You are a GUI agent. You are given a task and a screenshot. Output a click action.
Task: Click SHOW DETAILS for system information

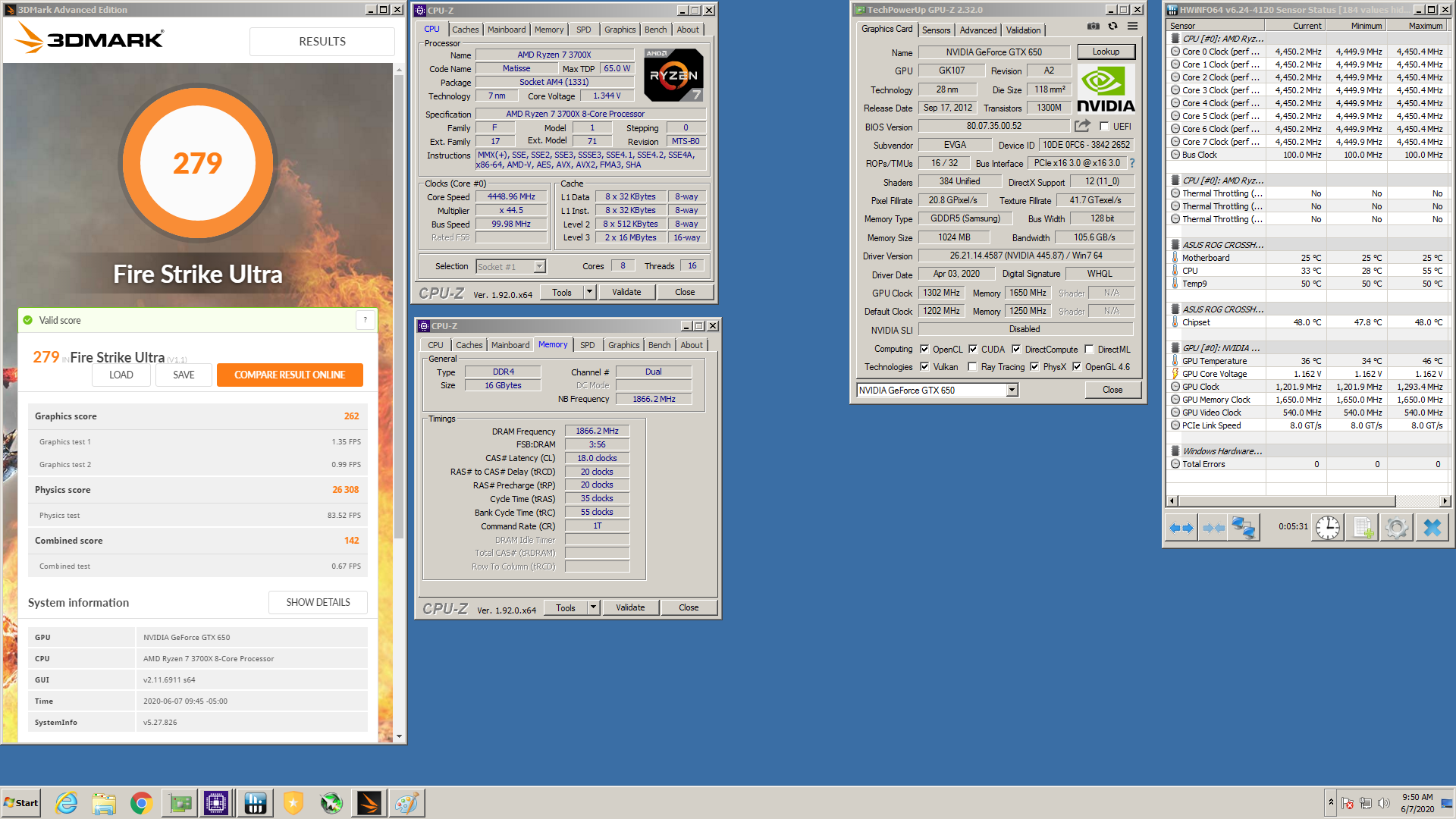[x=318, y=602]
